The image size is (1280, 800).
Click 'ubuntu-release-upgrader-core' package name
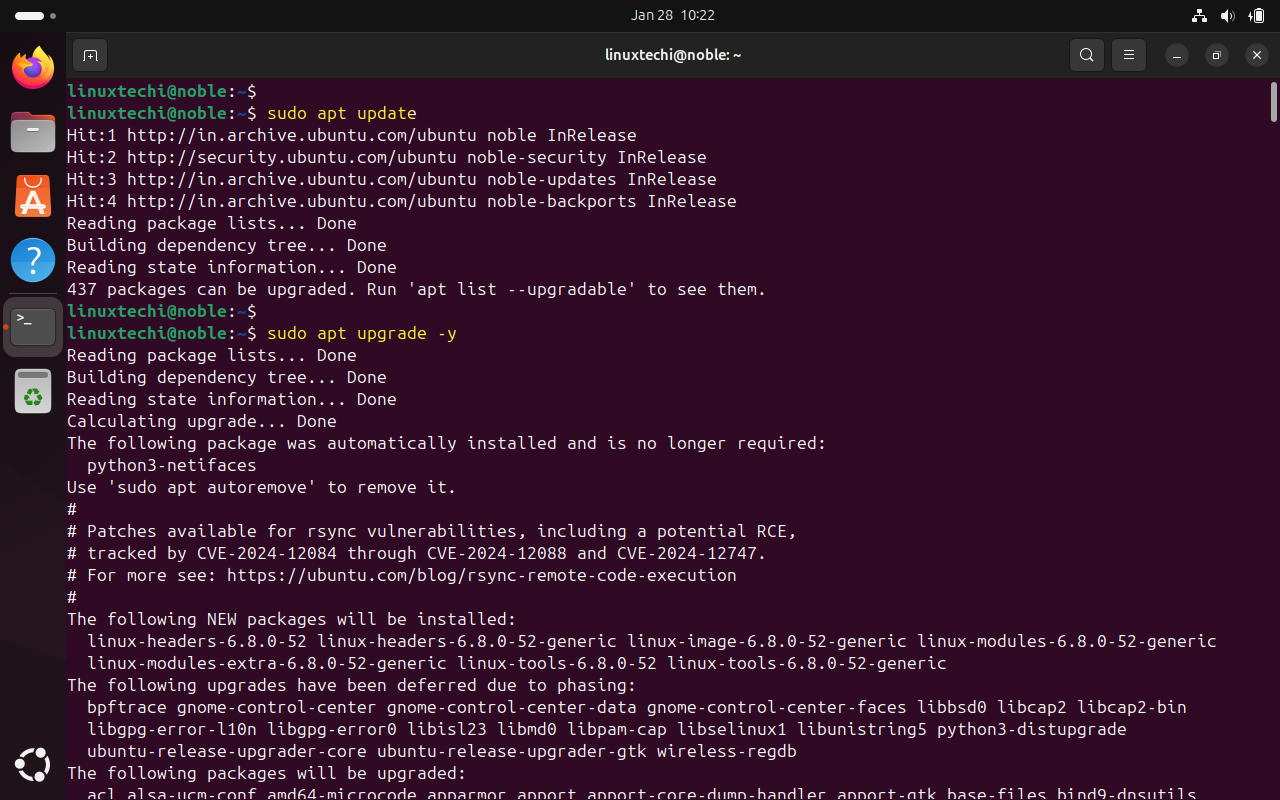(227, 751)
